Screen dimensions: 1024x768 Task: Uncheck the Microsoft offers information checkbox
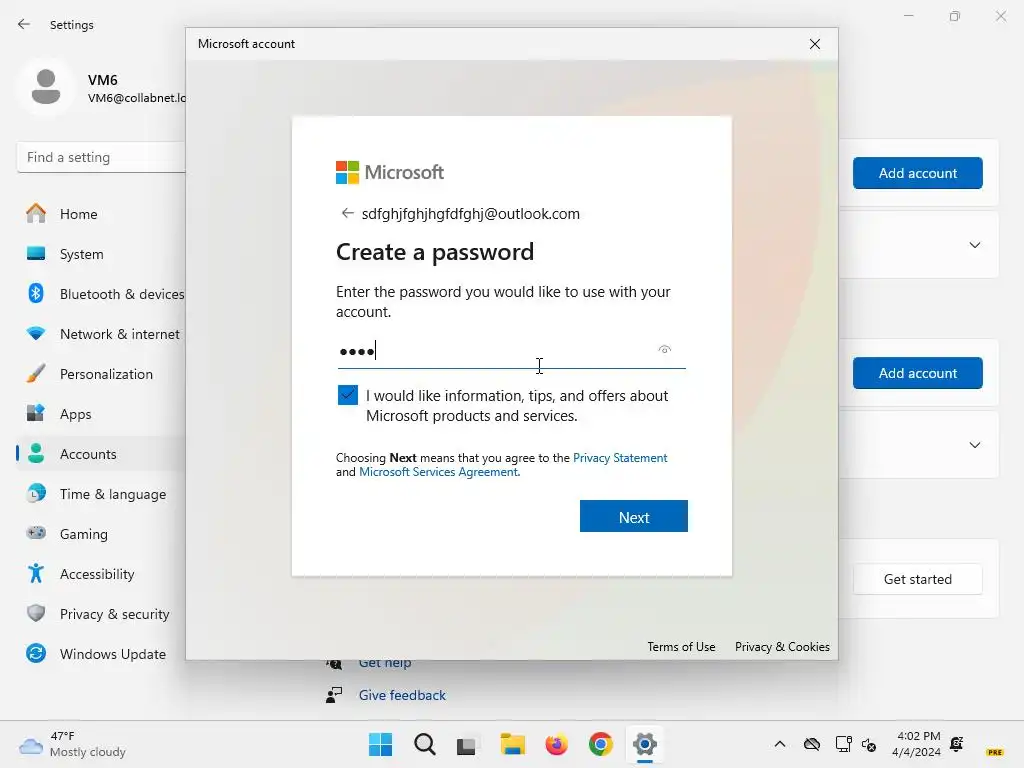[347, 394]
